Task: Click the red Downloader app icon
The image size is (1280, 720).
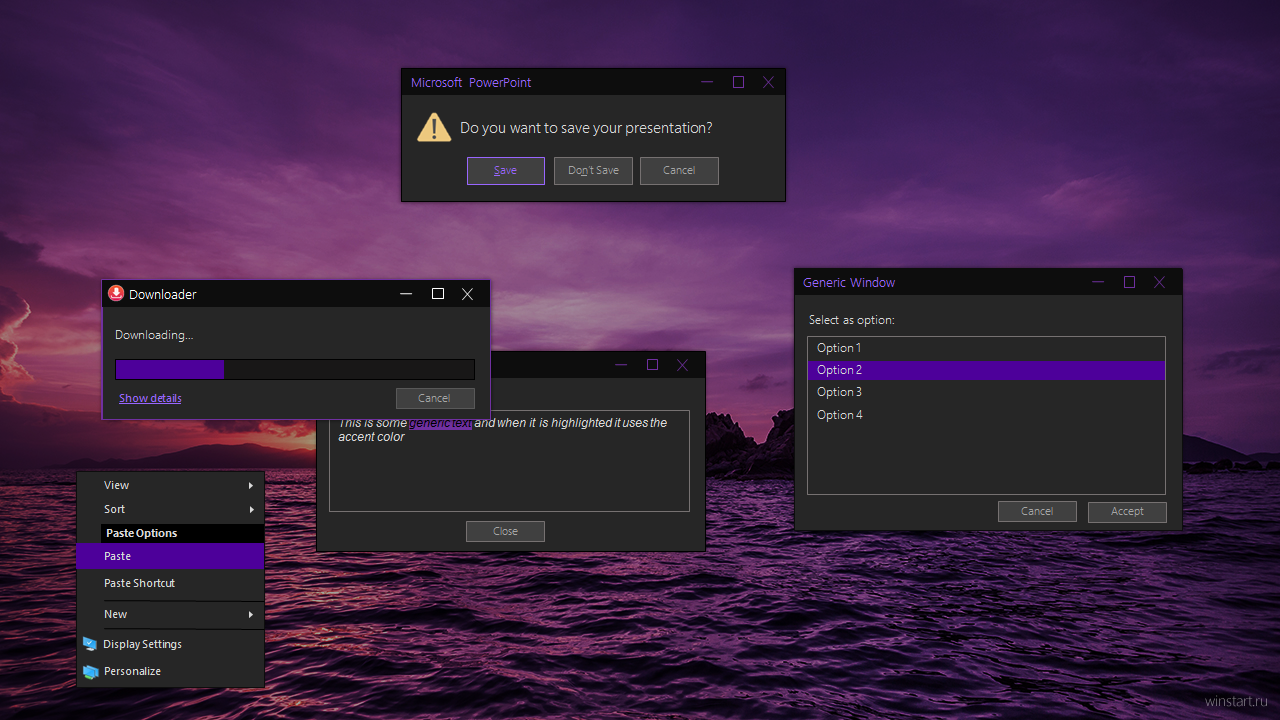Action: (116, 293)
